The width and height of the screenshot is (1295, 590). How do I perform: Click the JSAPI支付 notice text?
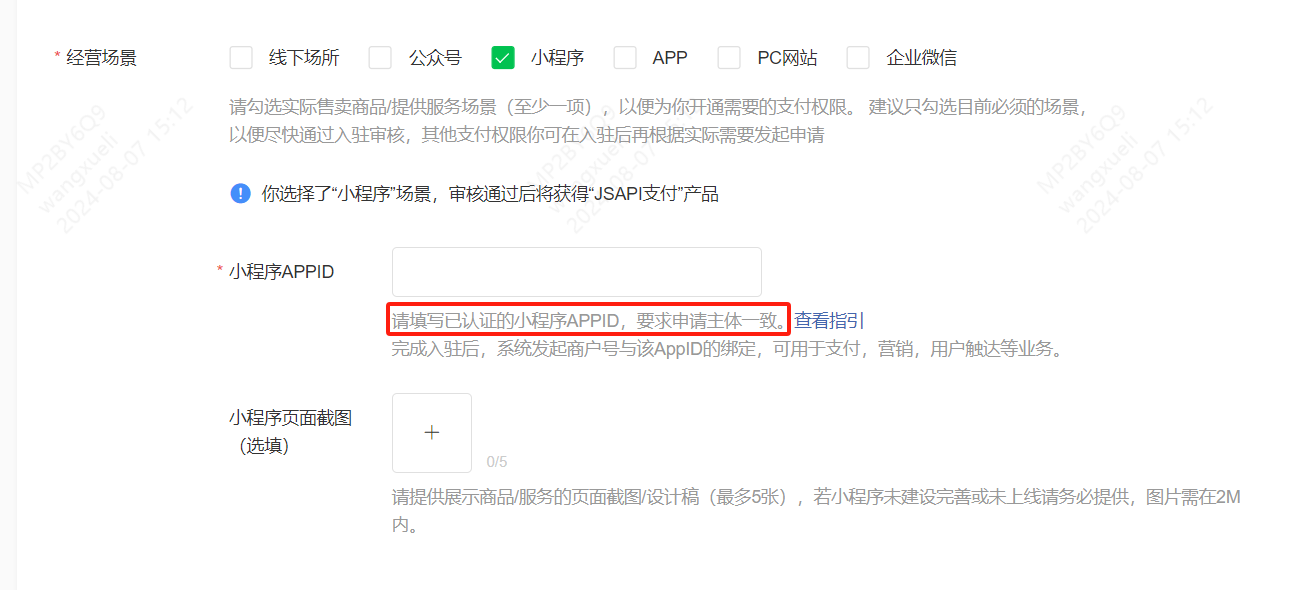tap(490, 194)
